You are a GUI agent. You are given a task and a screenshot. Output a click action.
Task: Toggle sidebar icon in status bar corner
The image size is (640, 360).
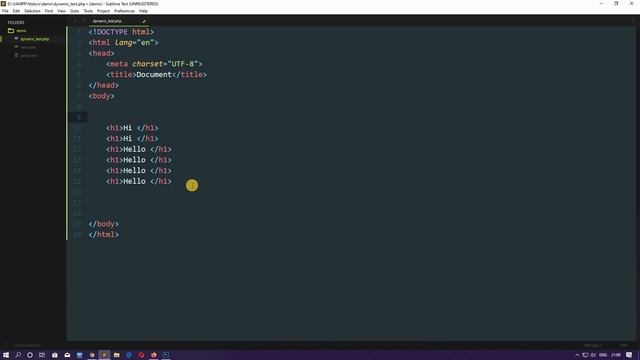click(x=5, y=345)
